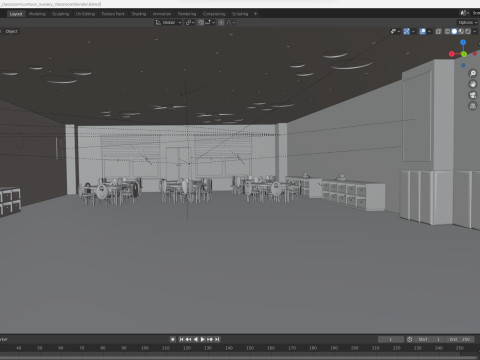
Task: Click the pan view hand icon
Action: pos(473,84)
